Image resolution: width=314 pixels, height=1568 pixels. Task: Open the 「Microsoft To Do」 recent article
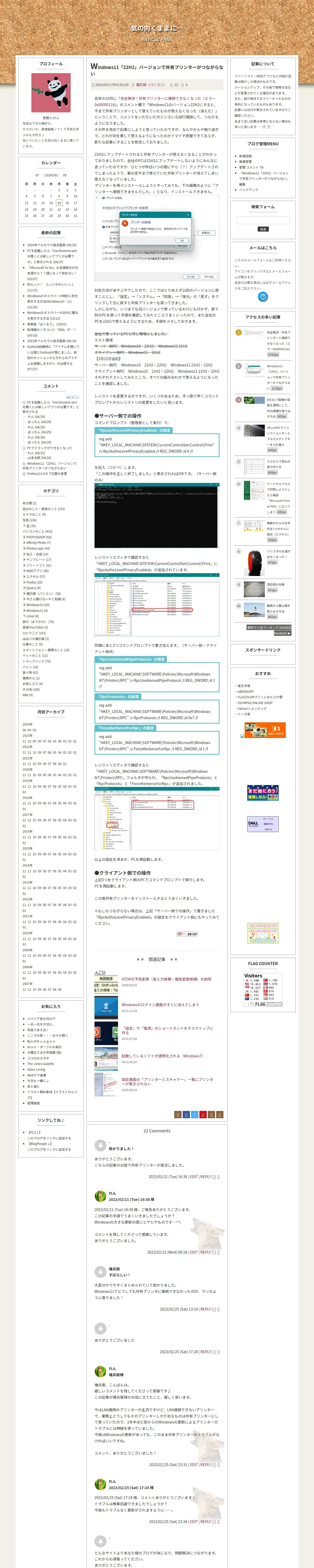click(x=52, y=273)
